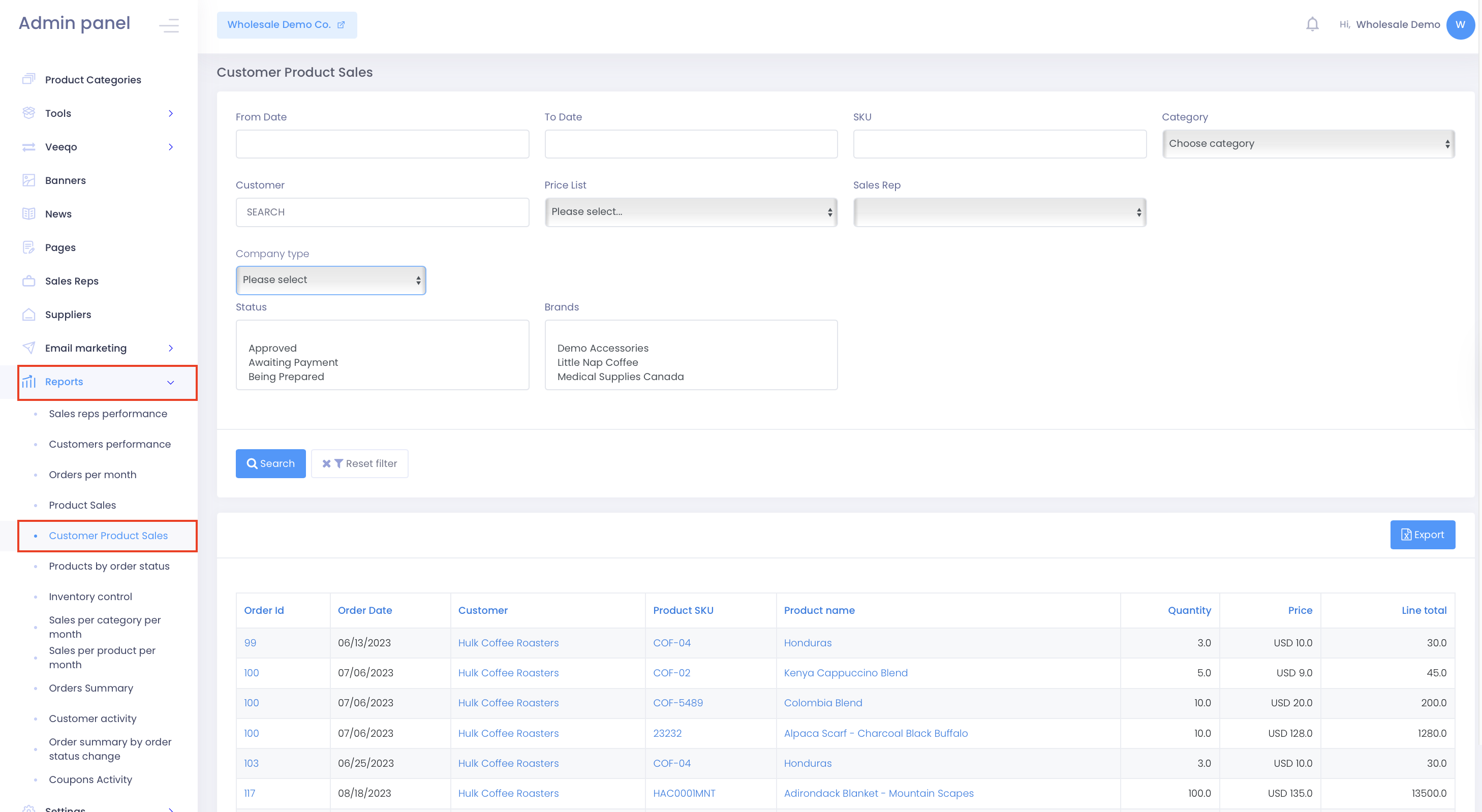
Task: Open the Choose category dropdown
Action: click(x=1308, y=144)
